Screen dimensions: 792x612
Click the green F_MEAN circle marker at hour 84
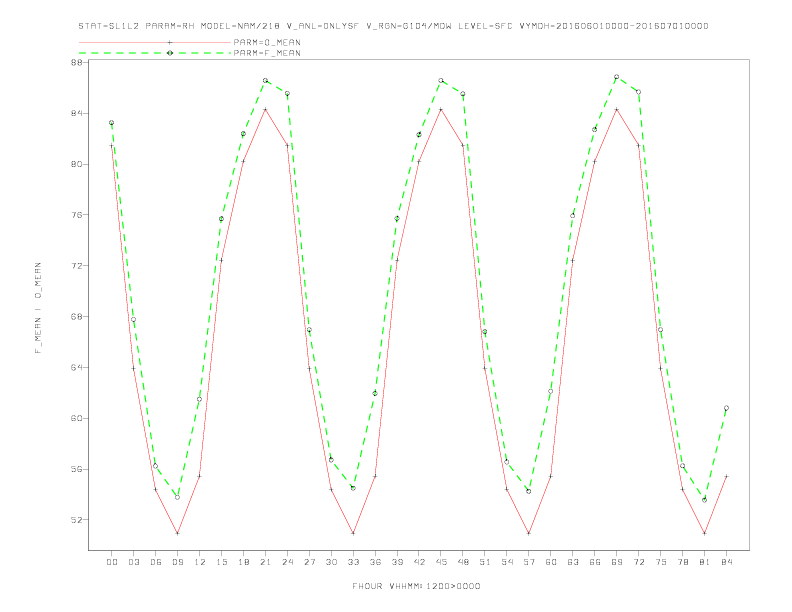click(x=726, y=408)
